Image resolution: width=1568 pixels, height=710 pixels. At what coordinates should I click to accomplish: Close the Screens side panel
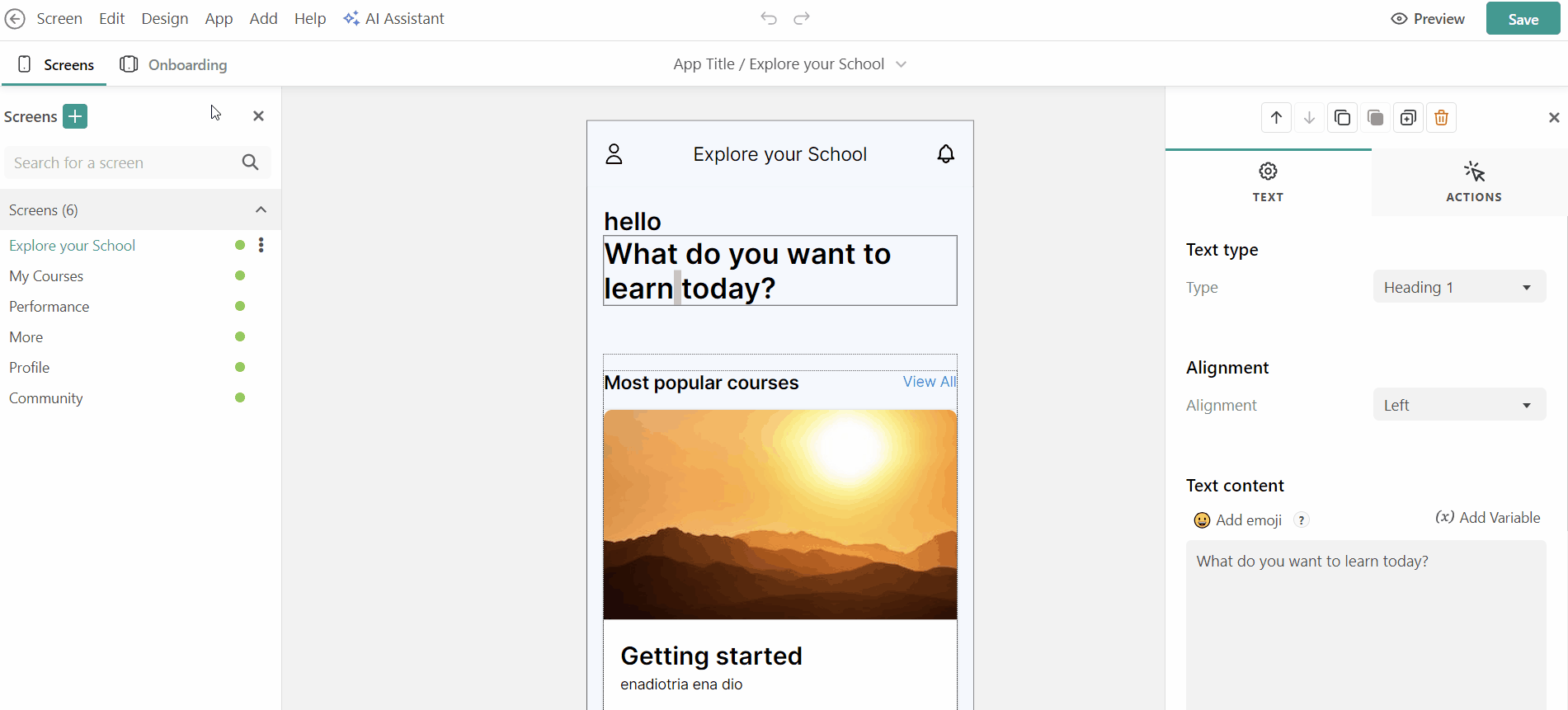point(258,116)
